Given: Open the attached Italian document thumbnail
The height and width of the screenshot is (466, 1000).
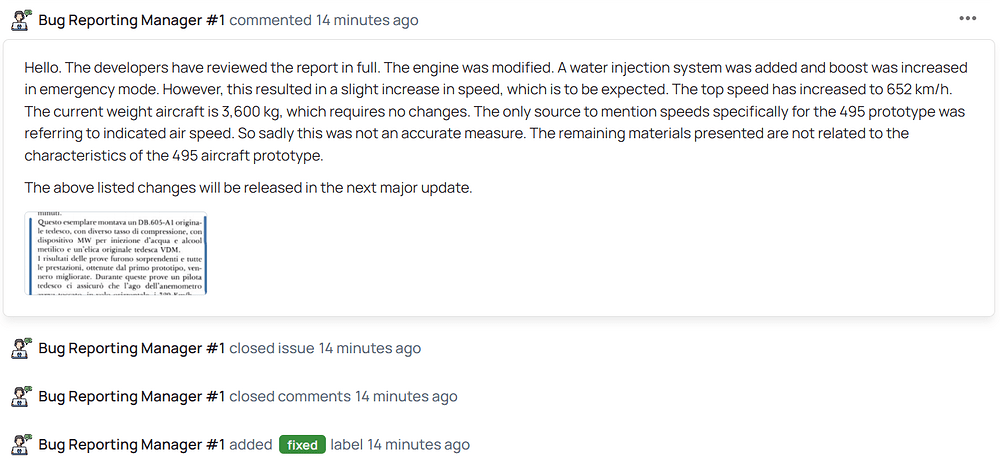Looking at the screenshot, I should tap(115, 253).
